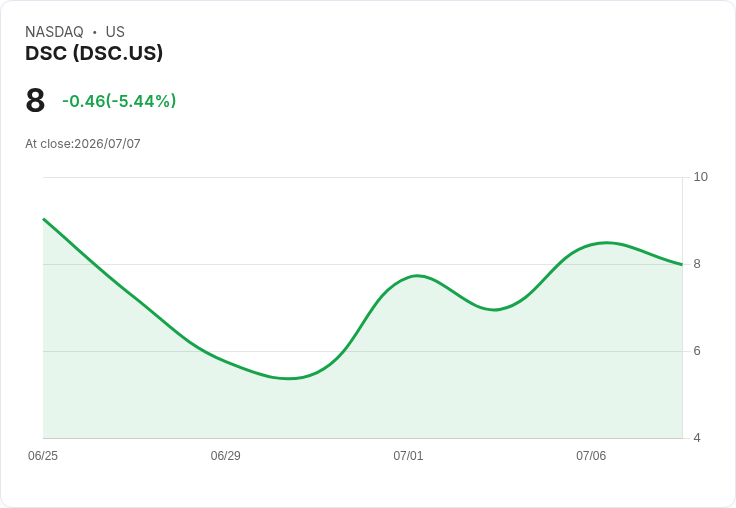
Task: Click the 10 y-axis price label
Action: (700, 177)
